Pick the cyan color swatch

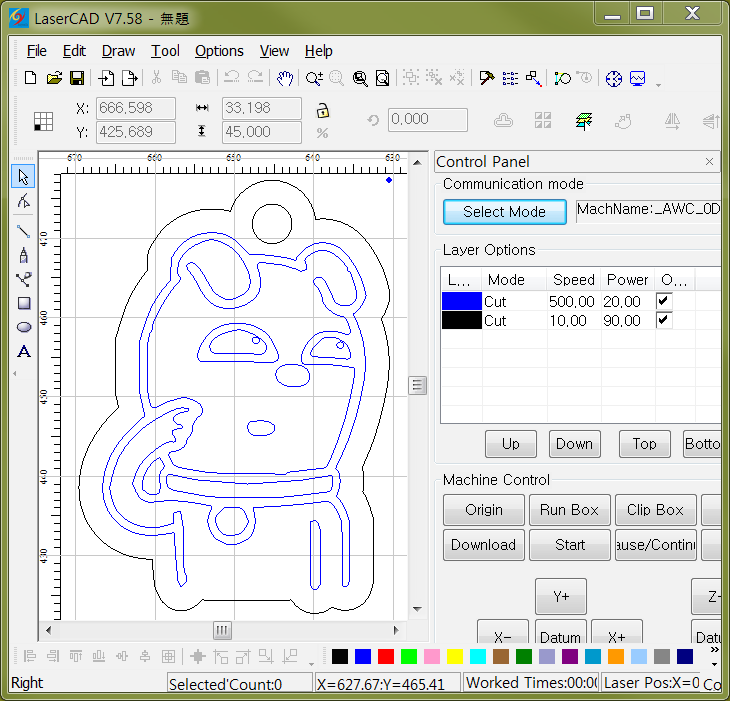(x=478, y=656)
